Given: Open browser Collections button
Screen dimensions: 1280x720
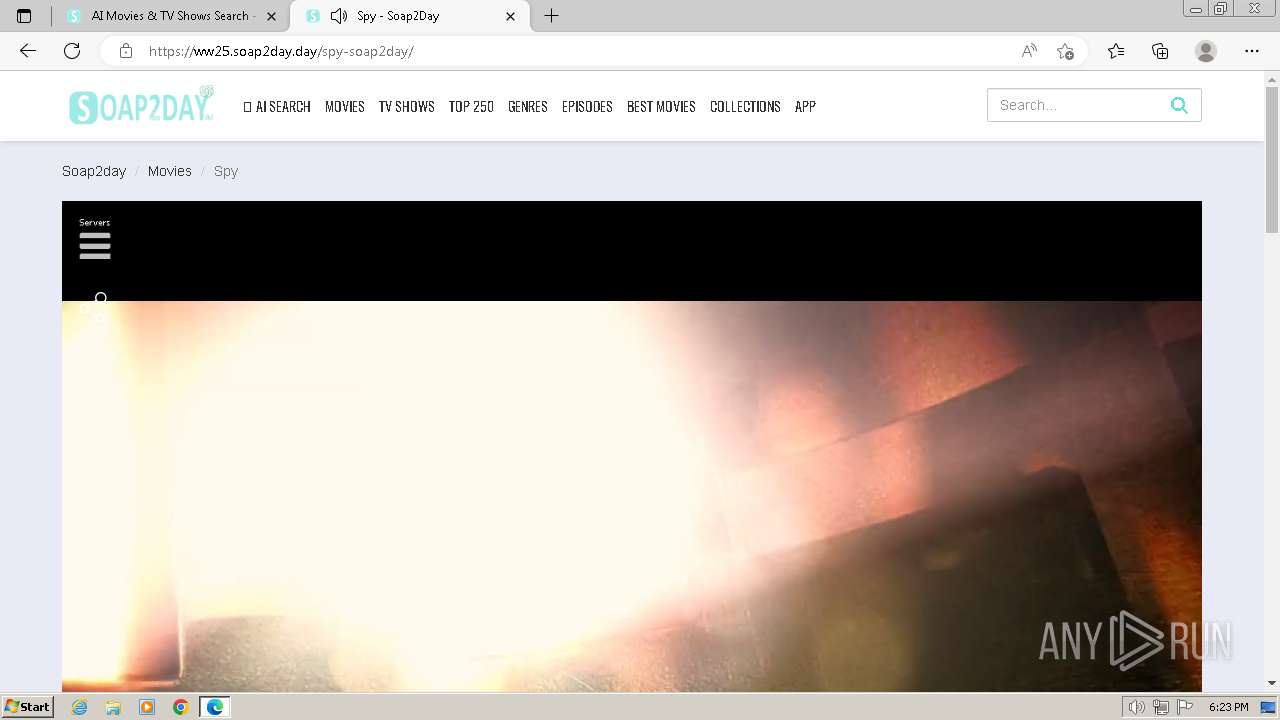Looking at the screenshot, I should 1160,51.
